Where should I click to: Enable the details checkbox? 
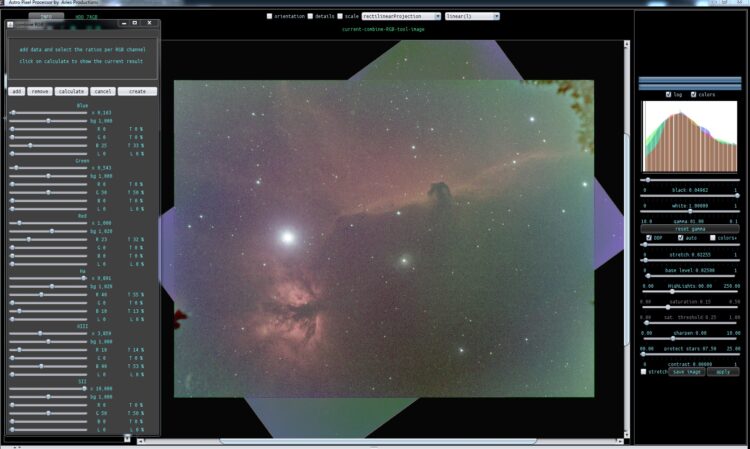(x=310, y=16)
